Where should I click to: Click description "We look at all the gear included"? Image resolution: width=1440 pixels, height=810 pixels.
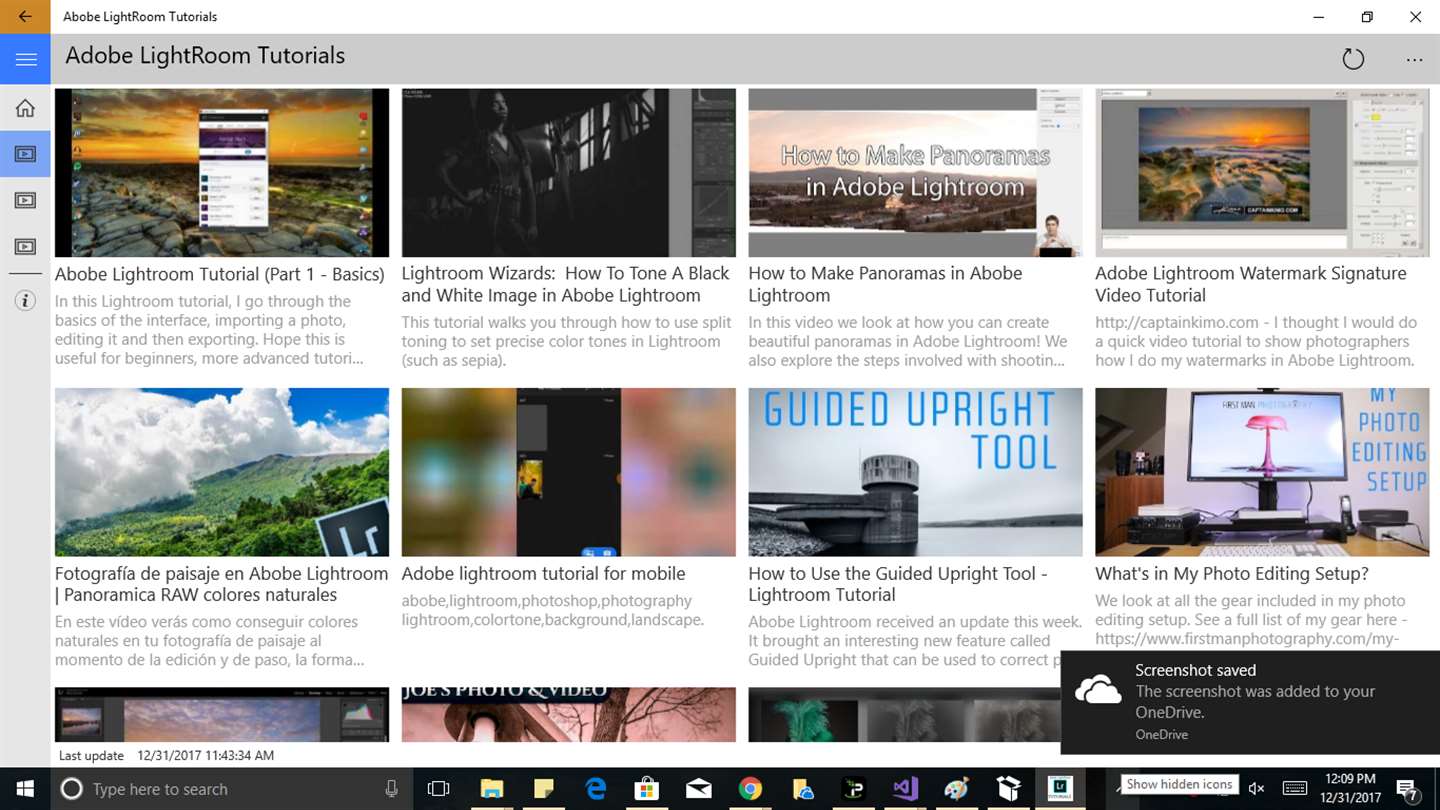point(1250,619)
